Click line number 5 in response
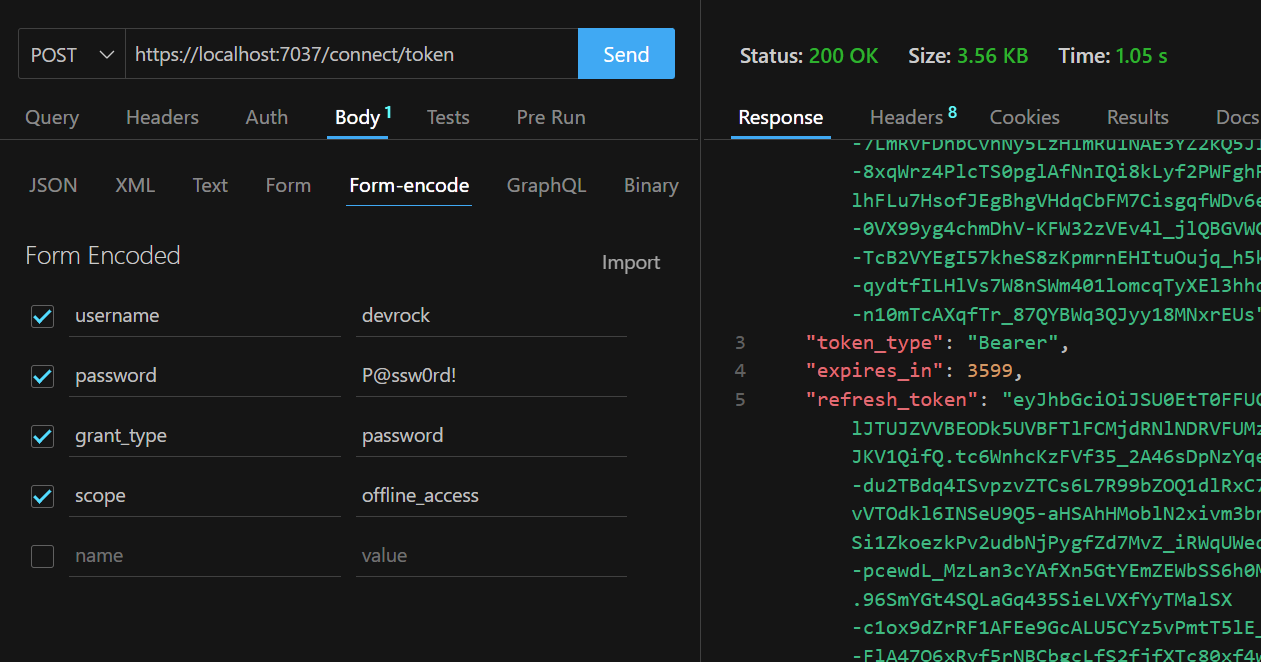 pos(740,400)
